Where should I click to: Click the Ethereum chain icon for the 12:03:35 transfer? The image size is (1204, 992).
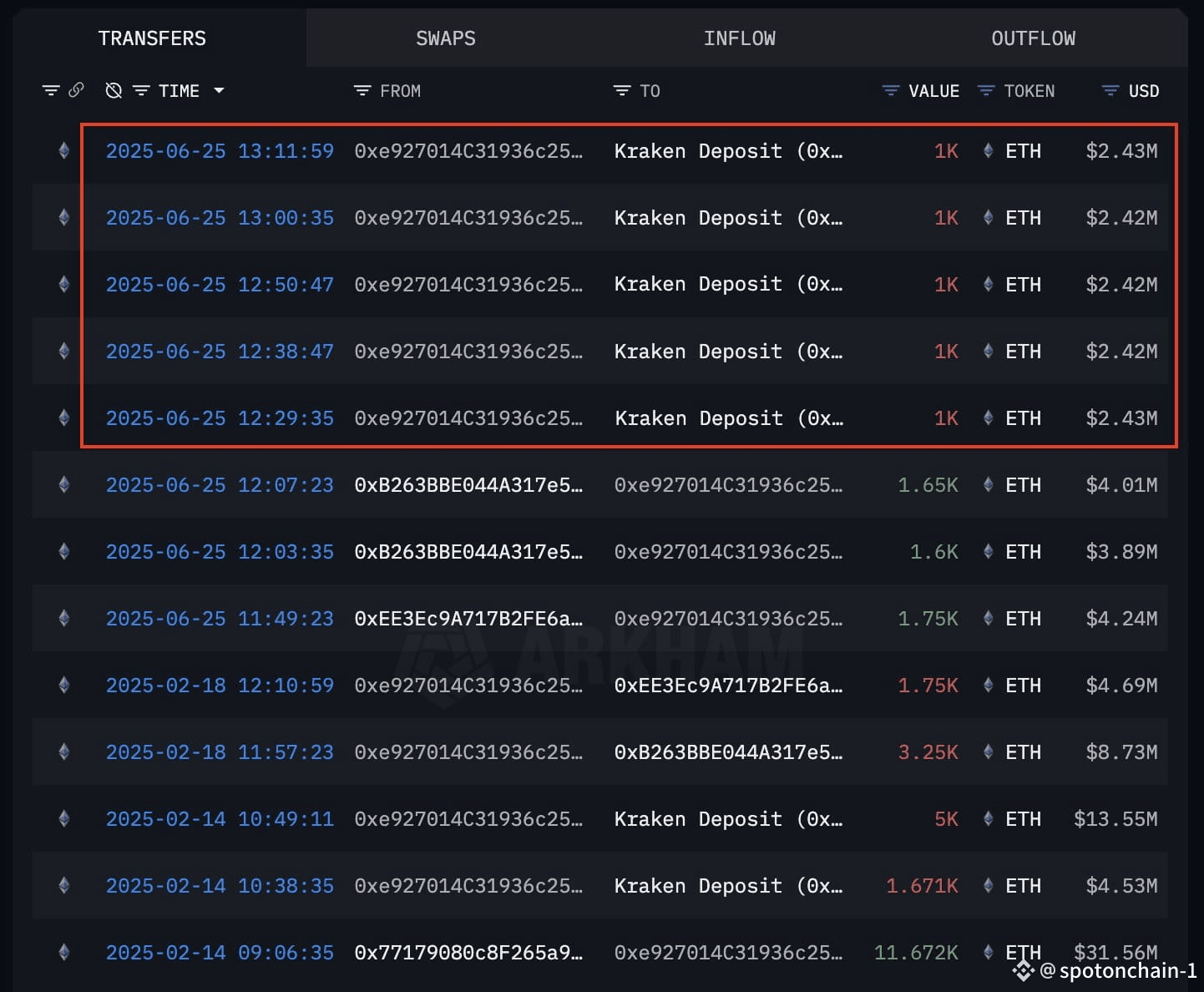point(64,552)
